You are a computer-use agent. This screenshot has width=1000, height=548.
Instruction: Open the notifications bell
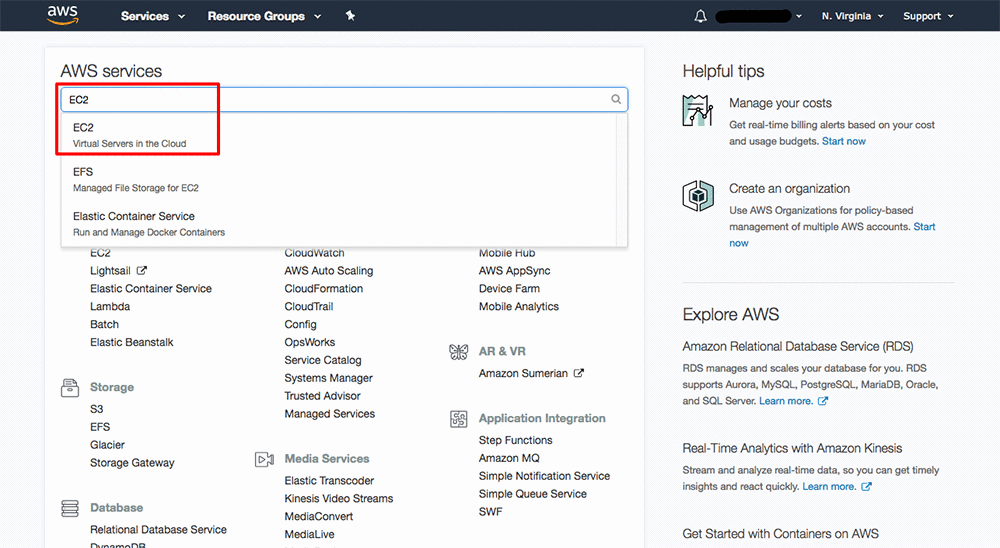700,16
